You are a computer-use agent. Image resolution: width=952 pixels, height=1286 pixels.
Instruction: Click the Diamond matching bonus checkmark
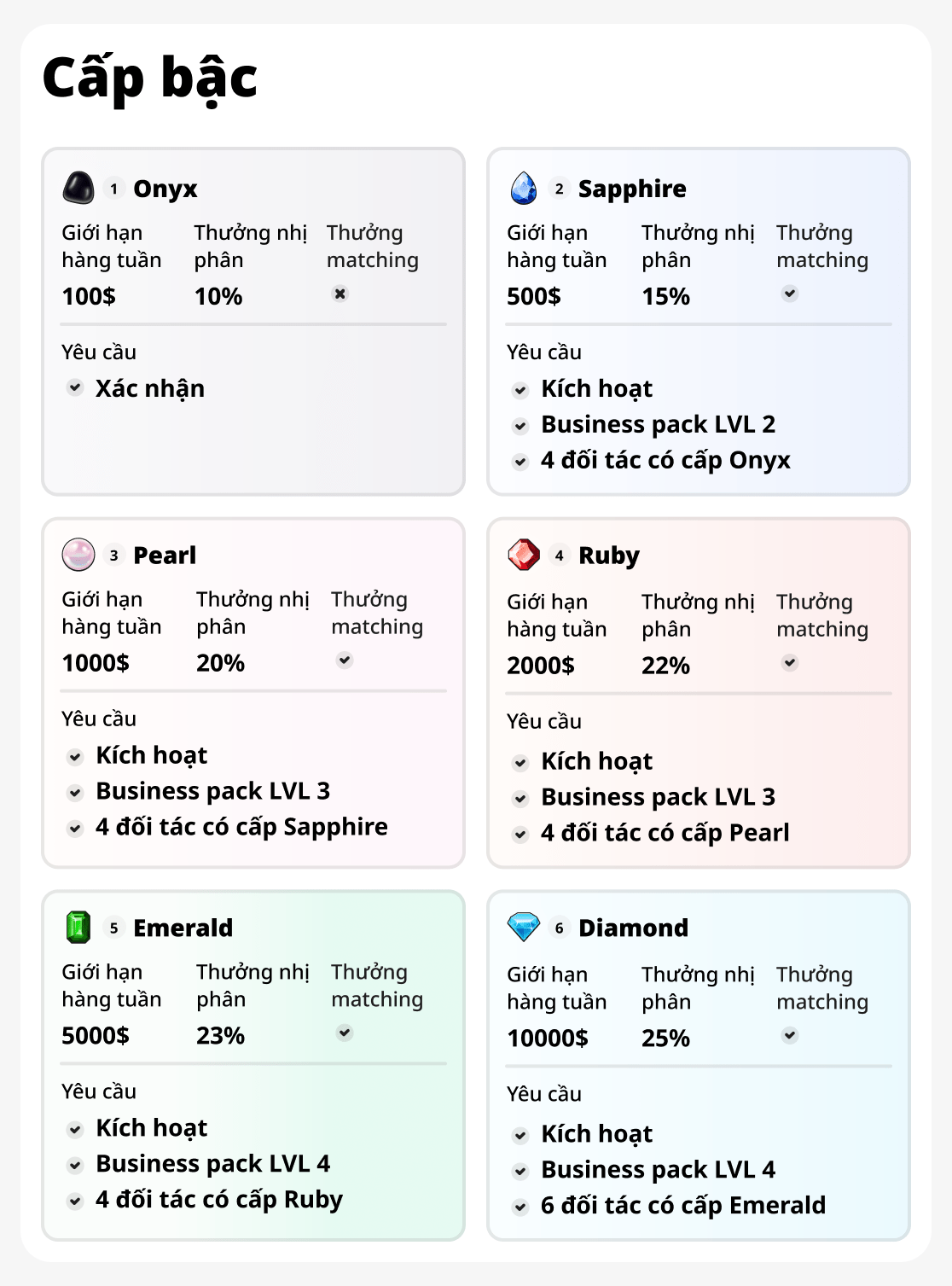coord(790,1035)
